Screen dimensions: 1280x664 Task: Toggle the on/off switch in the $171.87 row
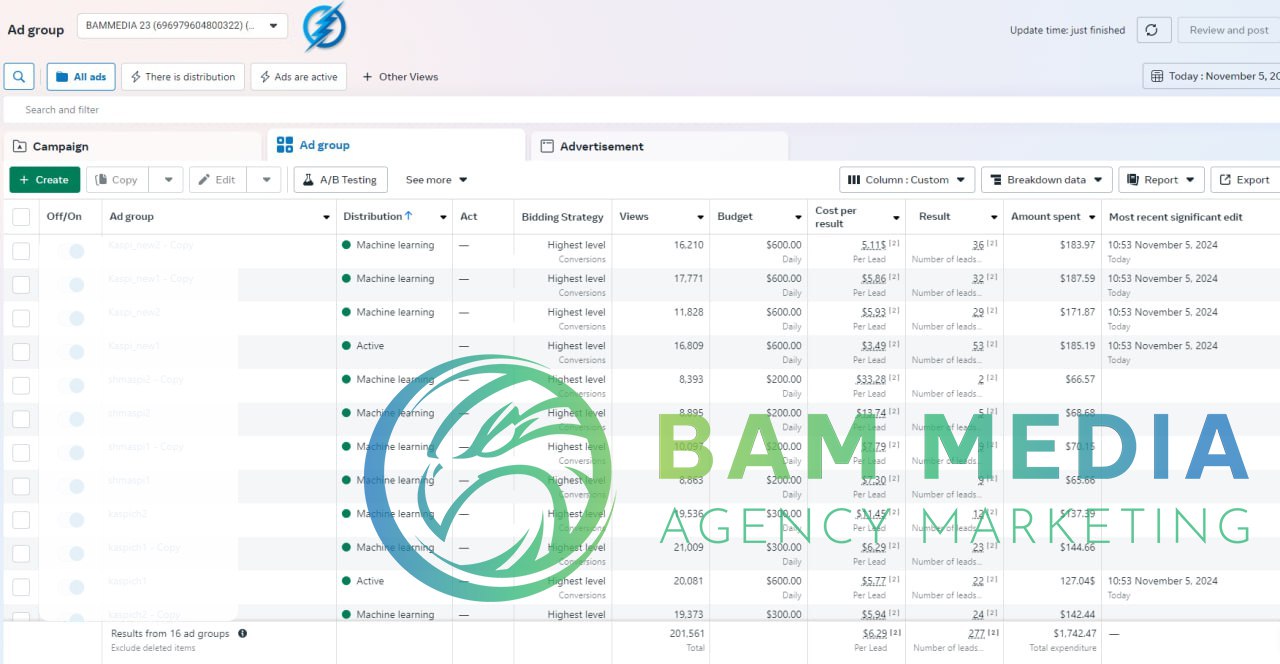(70, 318)
